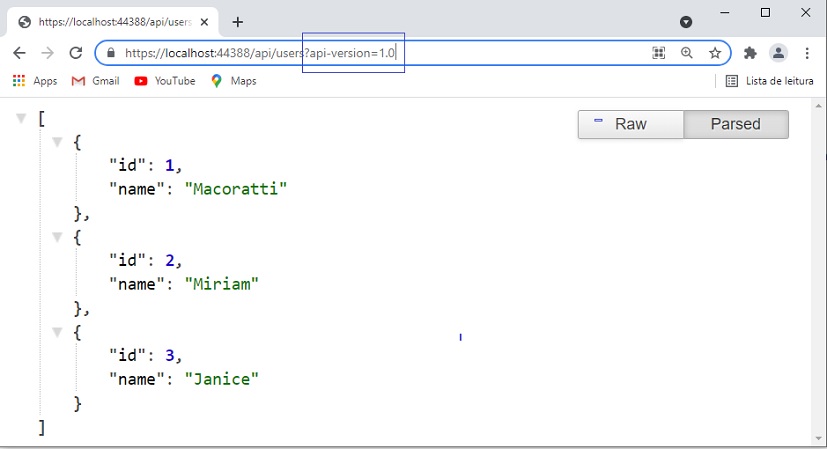827x449 pixels.
Task: View site info via the lock icon
Action: [x=111, y=53]
